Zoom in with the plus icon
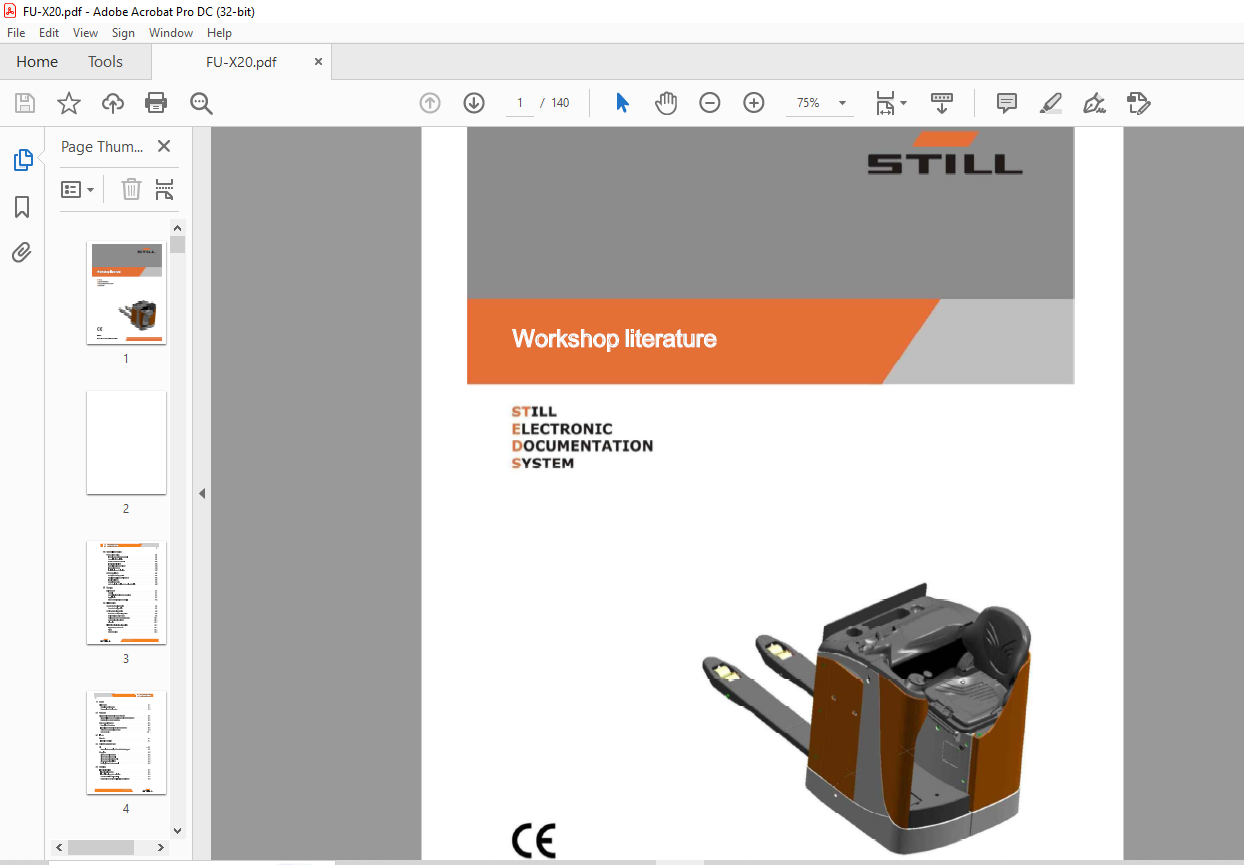 (x=754, y=103)
